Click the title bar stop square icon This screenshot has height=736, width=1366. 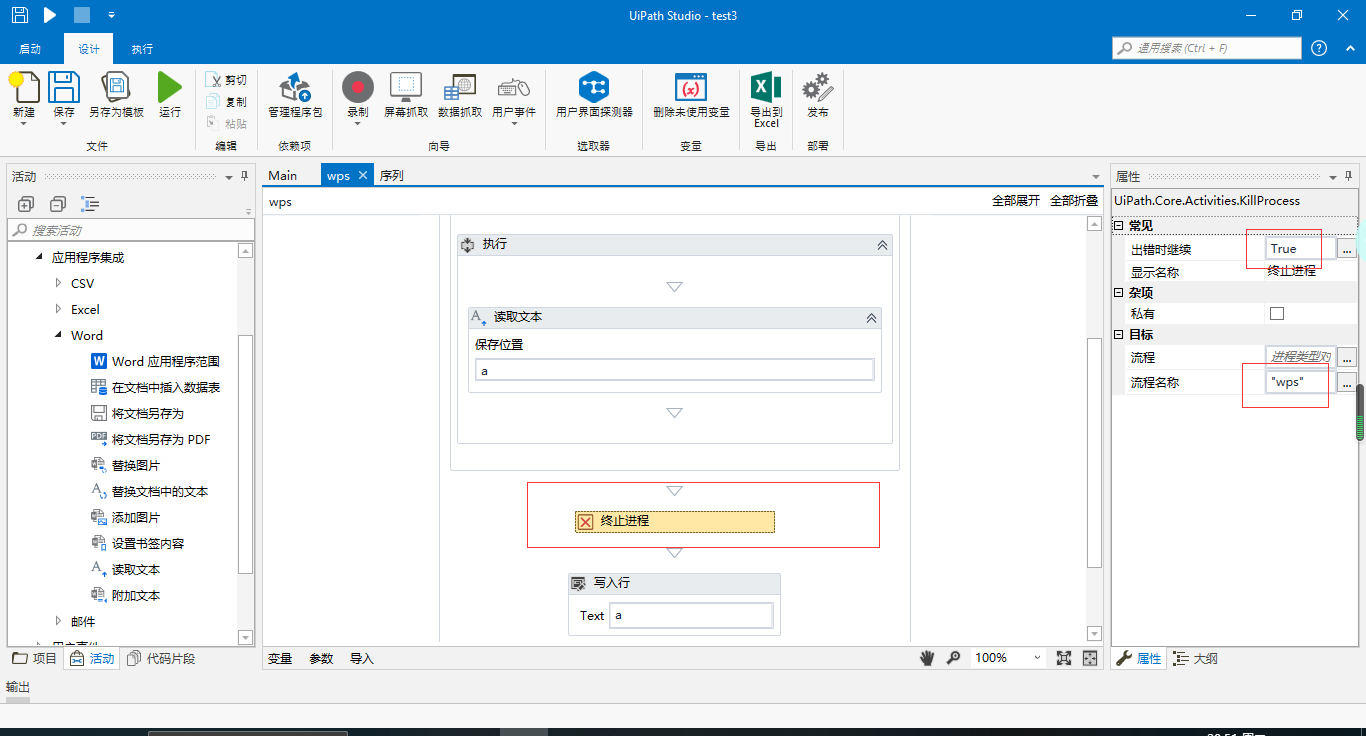[x=82, y=15]
